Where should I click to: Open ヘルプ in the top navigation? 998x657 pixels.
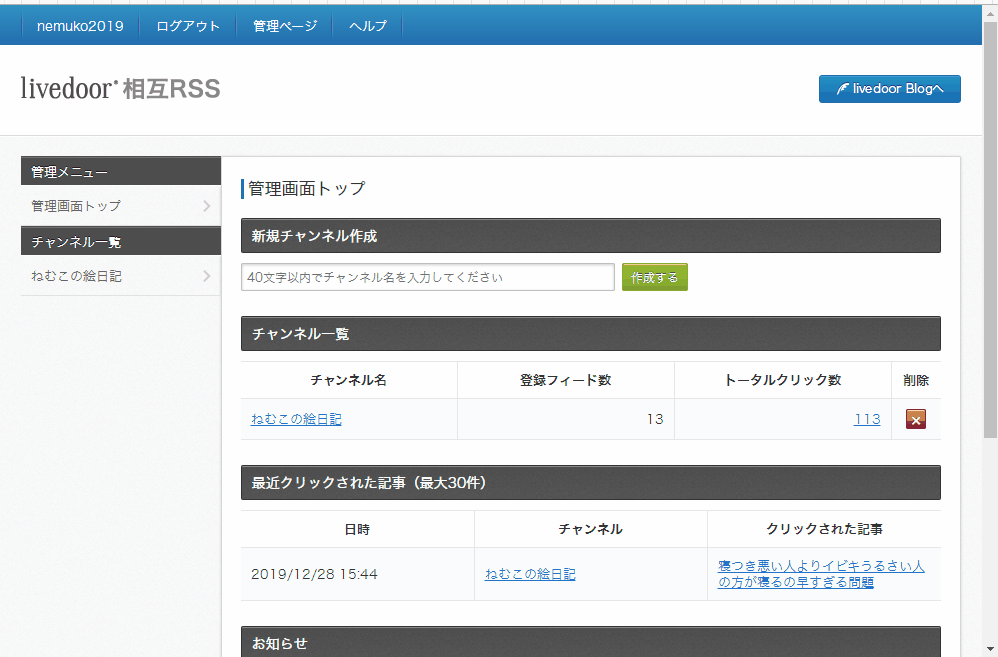click(x=367, y=26)
